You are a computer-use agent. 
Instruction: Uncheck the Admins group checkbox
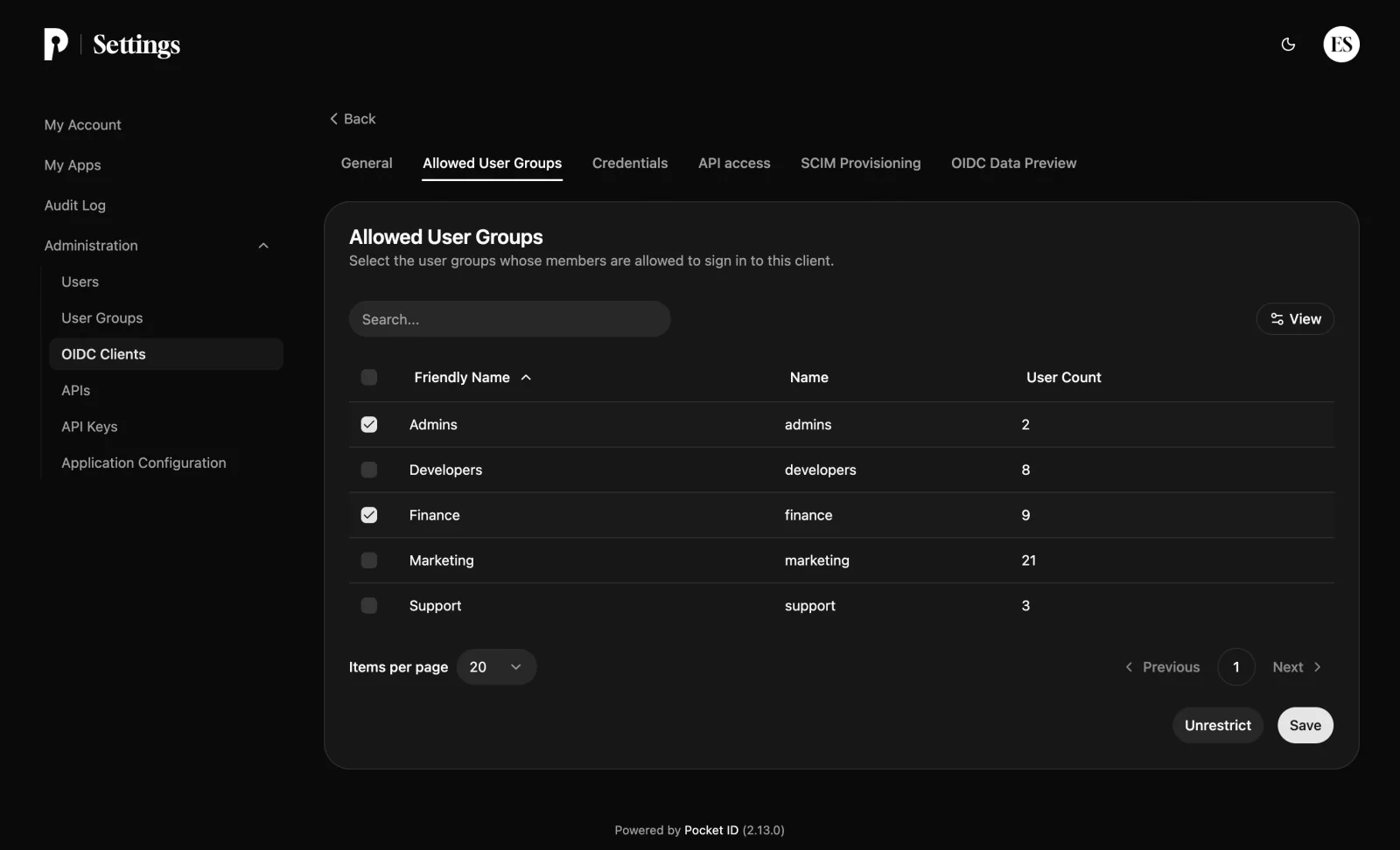coord(369,424)
